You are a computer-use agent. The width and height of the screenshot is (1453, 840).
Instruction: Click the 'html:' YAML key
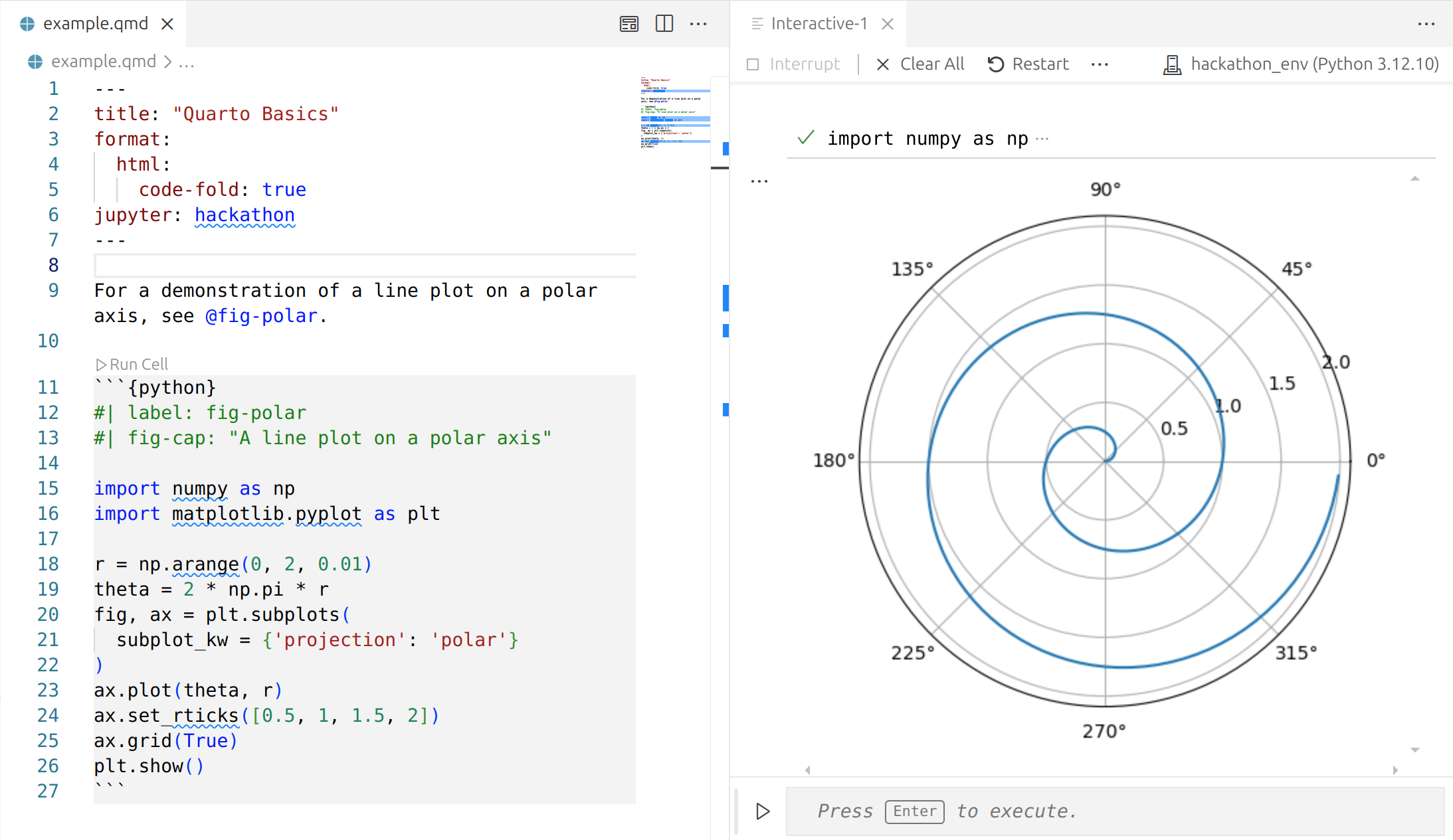click(144, 165)
